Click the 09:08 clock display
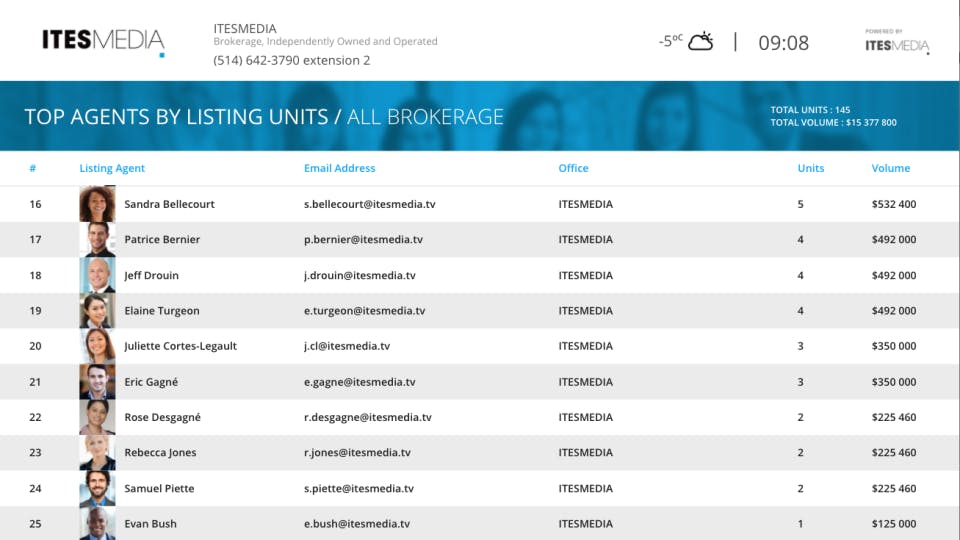Screen dimensions: 960x540 (x=783, y=42)
